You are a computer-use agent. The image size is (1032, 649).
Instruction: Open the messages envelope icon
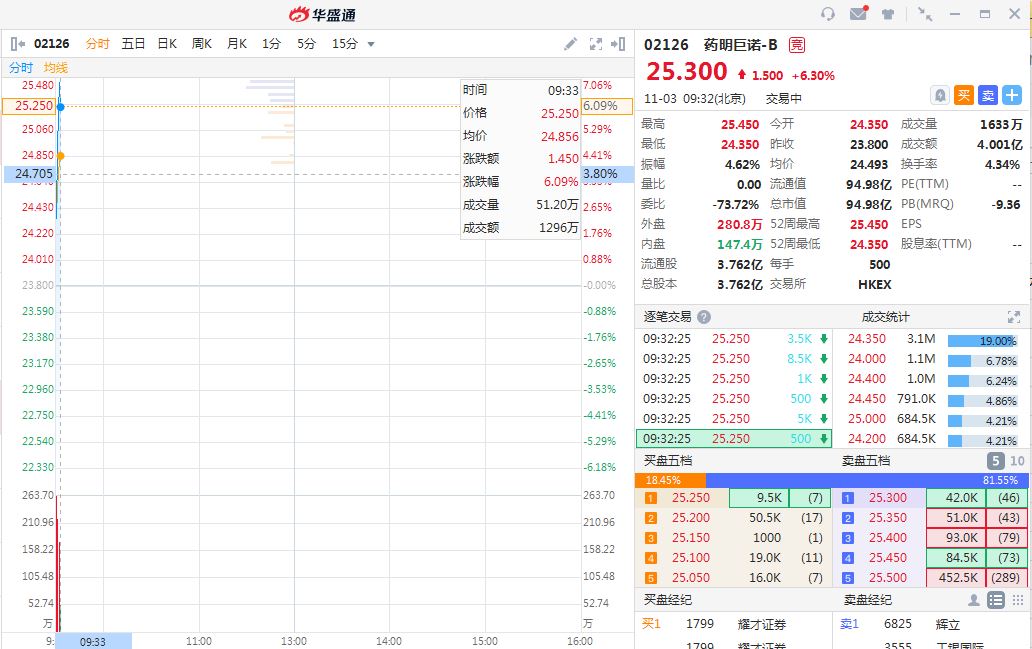point(858,14)
